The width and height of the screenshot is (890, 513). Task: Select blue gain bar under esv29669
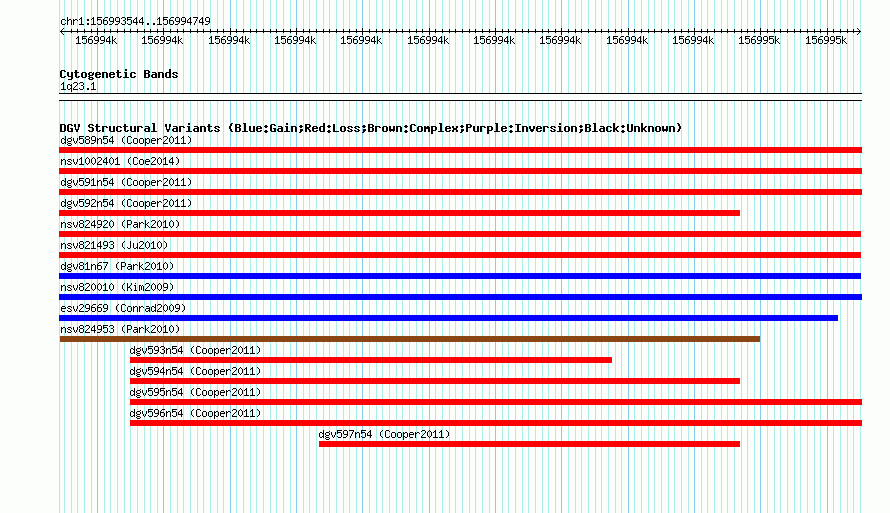[448, 318]
